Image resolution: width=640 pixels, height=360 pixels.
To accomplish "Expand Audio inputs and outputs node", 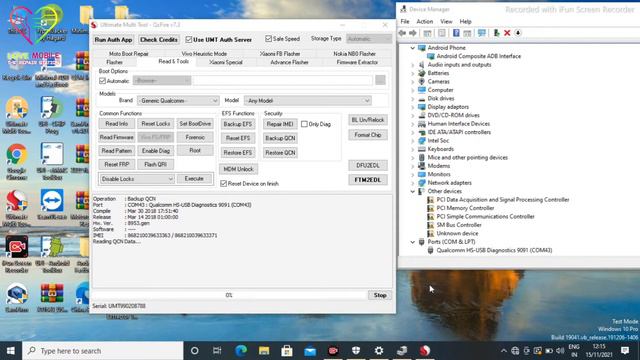I will click(413, 65).
